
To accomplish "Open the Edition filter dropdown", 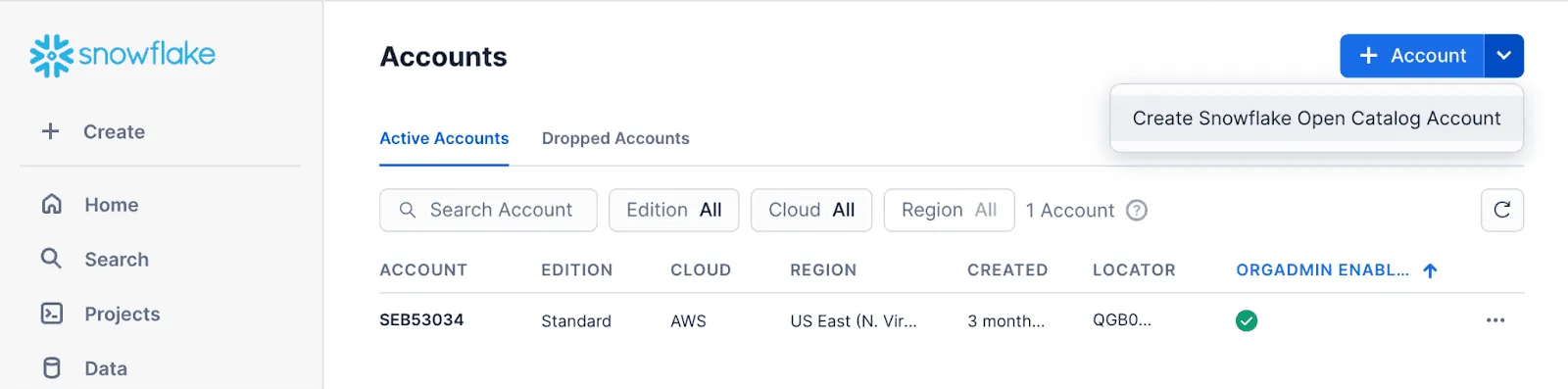I will point(674,210).
